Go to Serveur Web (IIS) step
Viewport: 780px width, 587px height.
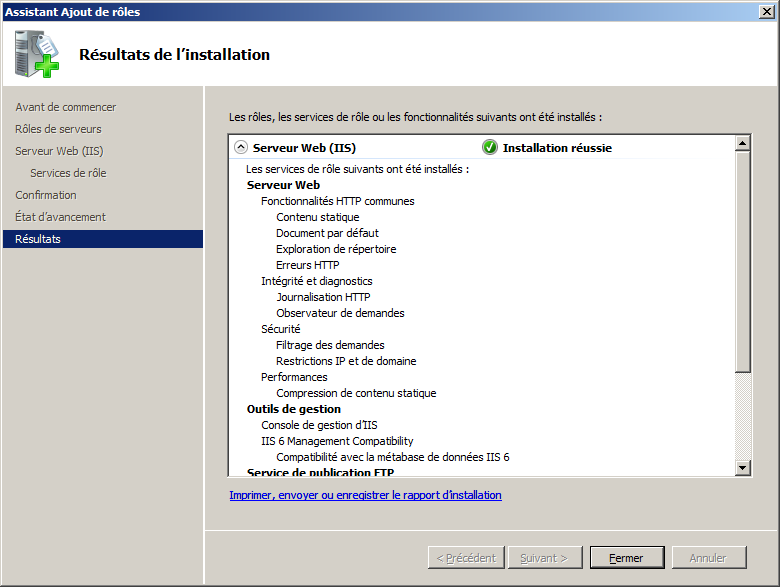point(59,151)
